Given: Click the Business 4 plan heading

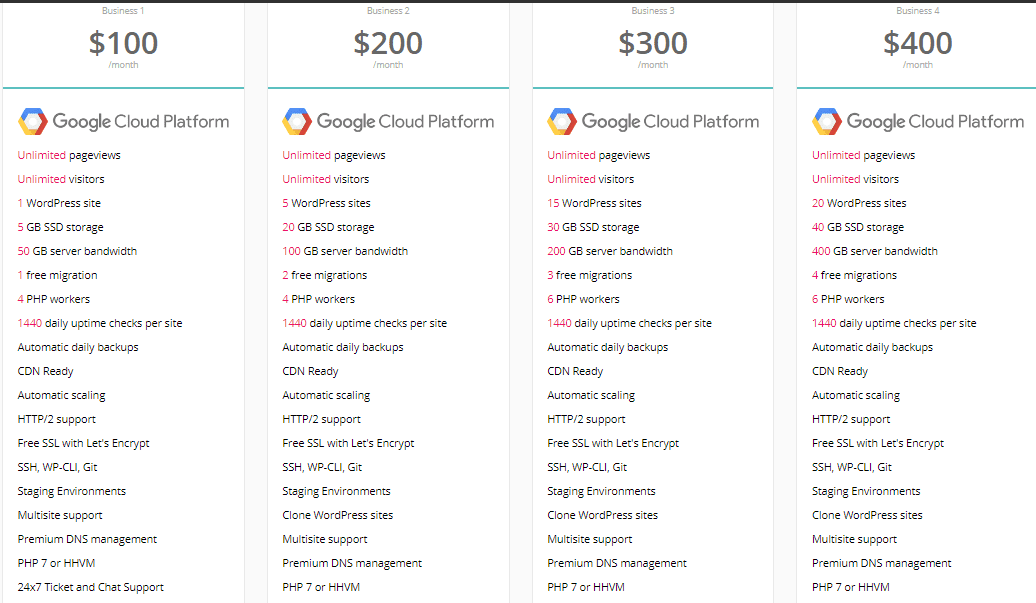Looking at the screenshot, I should click(918, 11).
